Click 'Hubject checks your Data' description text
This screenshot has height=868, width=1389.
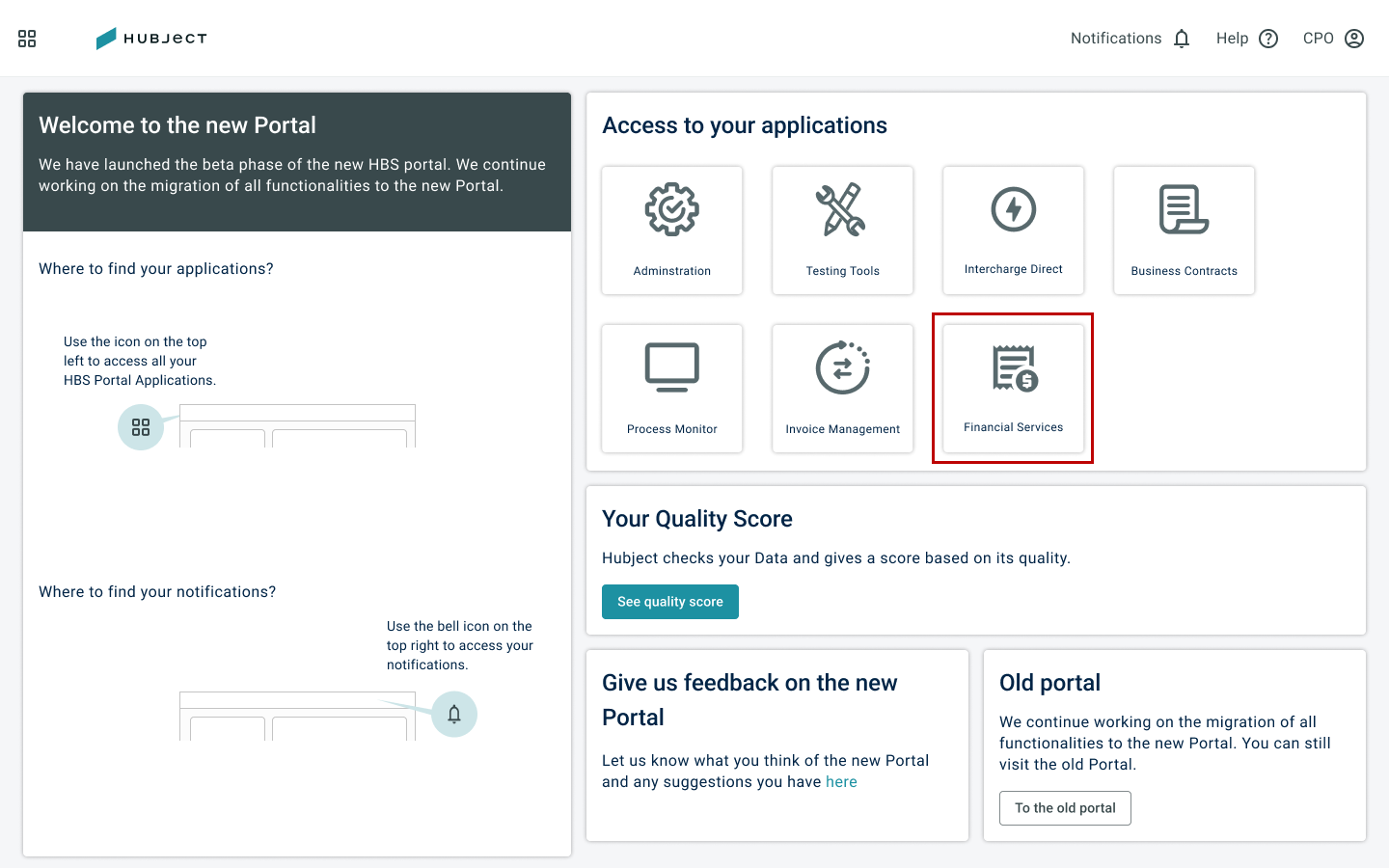coord(836,558)
